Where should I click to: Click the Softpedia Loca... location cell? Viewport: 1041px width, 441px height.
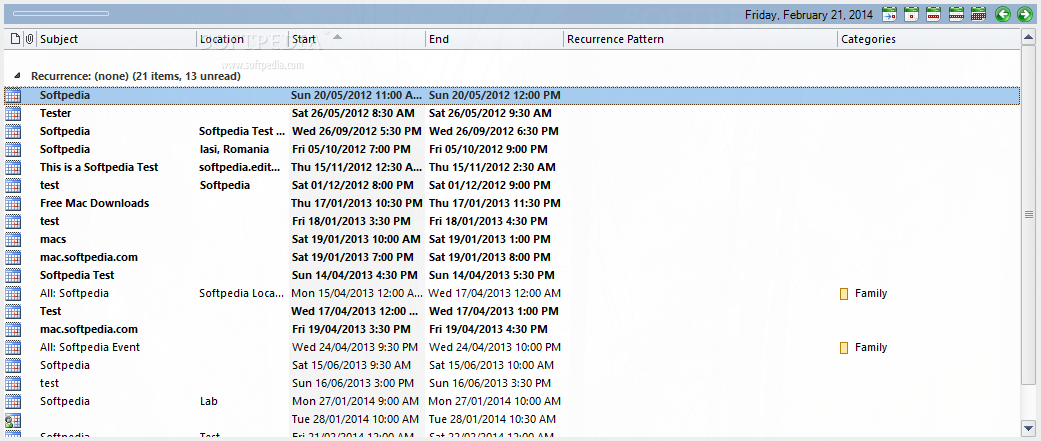[242, 293]
